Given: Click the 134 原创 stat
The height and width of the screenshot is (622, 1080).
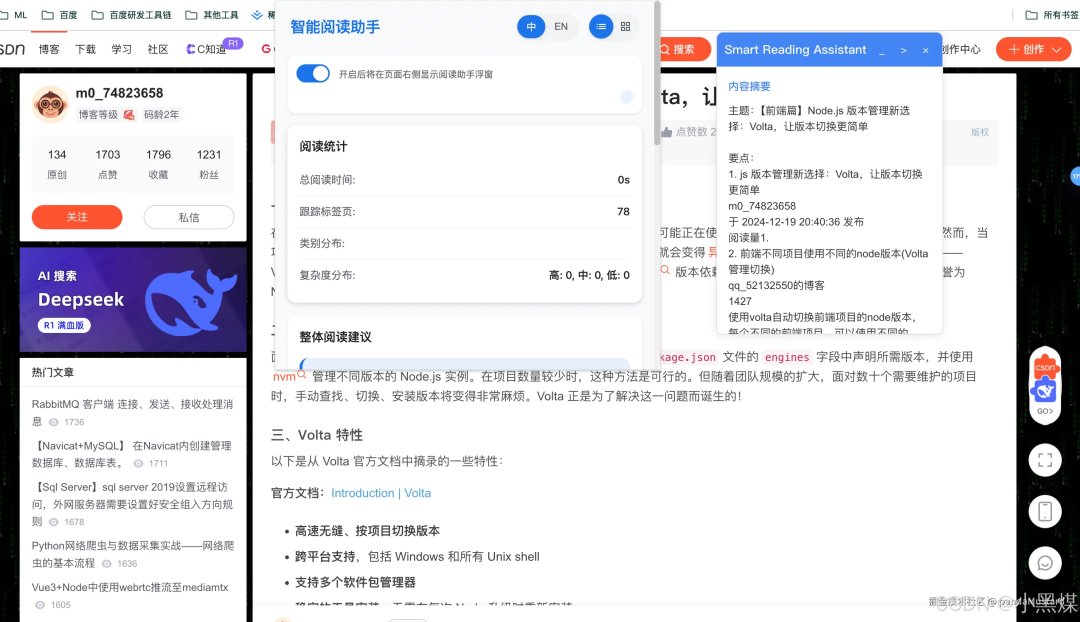Looking at the screenshot, I should tap(57, 164).
